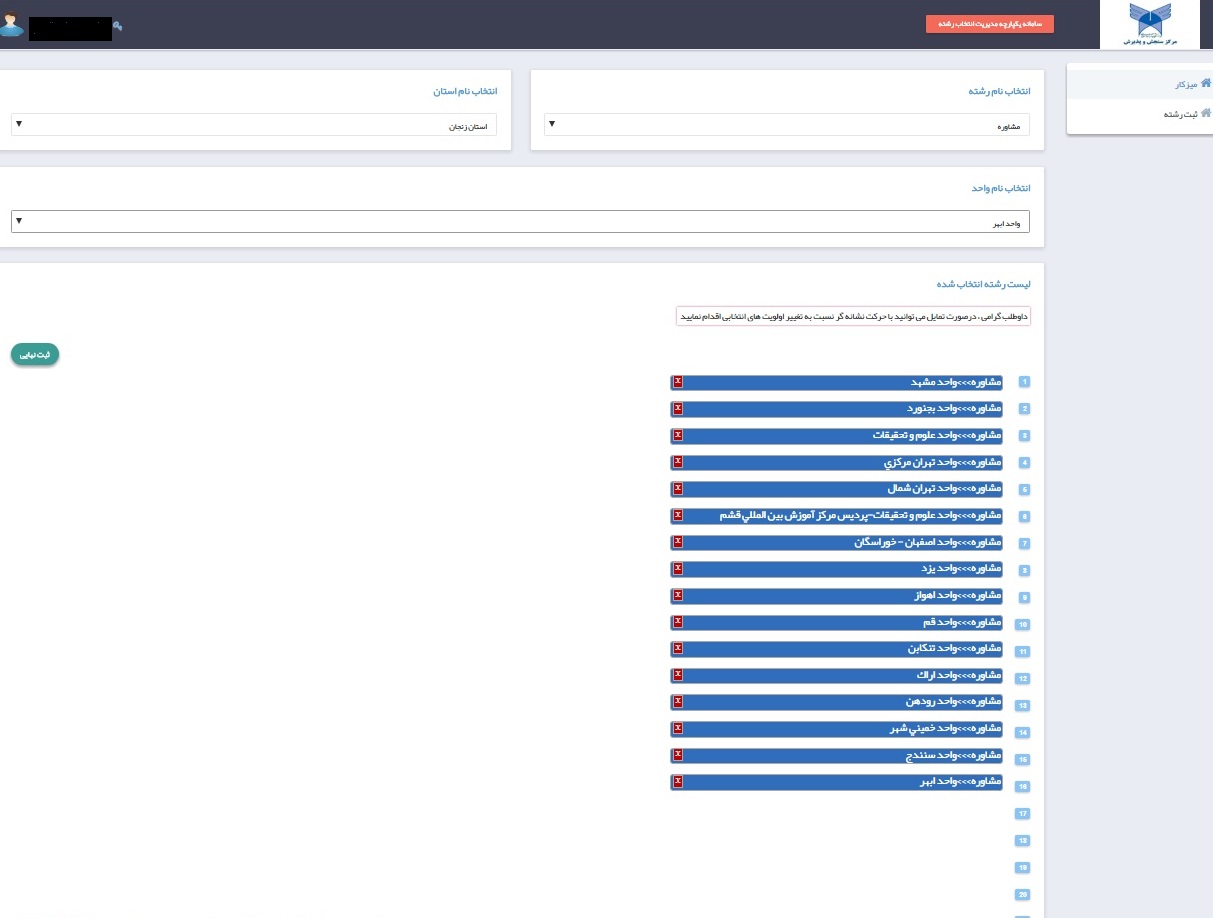The height and width of the screenshot is (918, 1213).
Task: Delete the واحد تهران مرکزی row using its X icon
Action: click(x=677, y=462)
